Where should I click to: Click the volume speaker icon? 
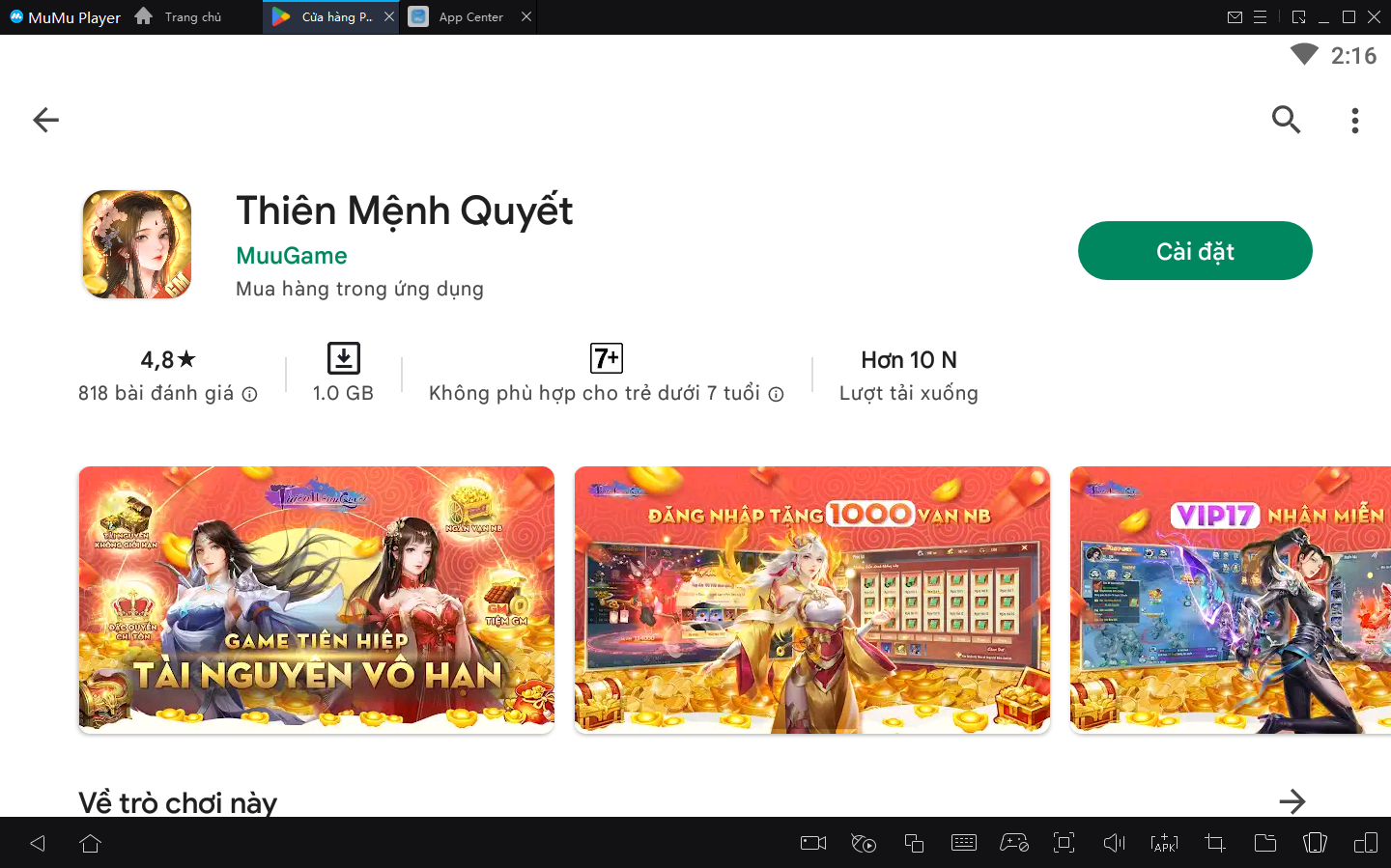click(x=1114, y=843)
